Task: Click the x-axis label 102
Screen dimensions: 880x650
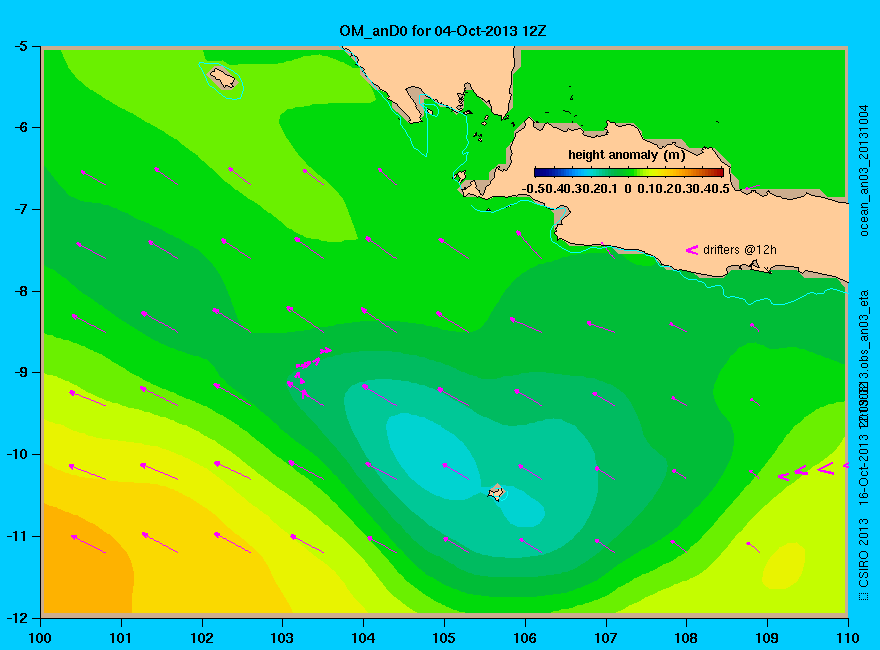Action: [201, 638]
